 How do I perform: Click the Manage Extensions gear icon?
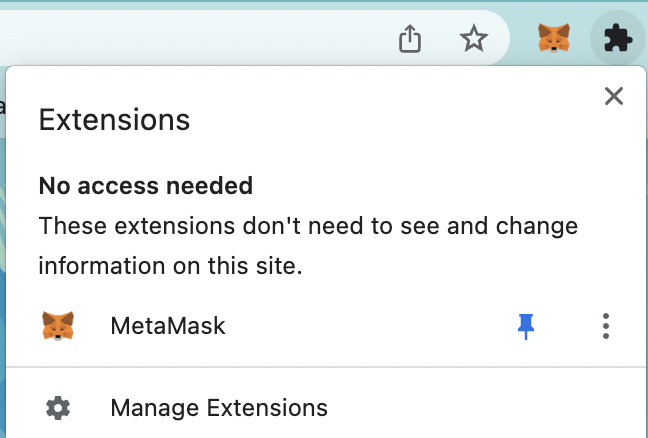[58, 408]
